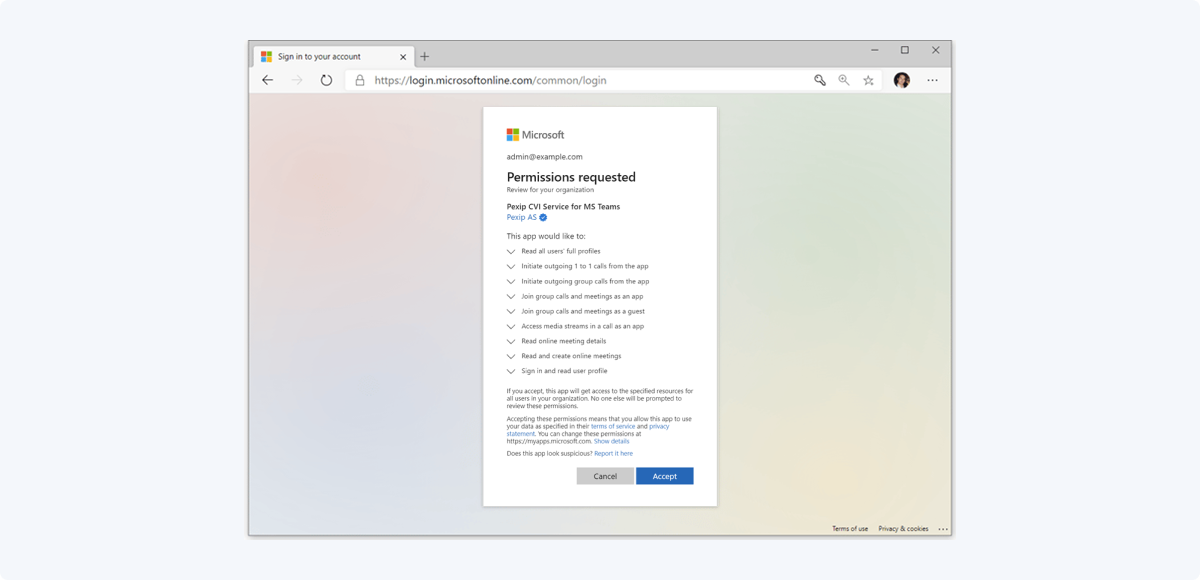The image size is (1200, 580).
Task: Click the back navigation arrow
Action: (266, 80)
